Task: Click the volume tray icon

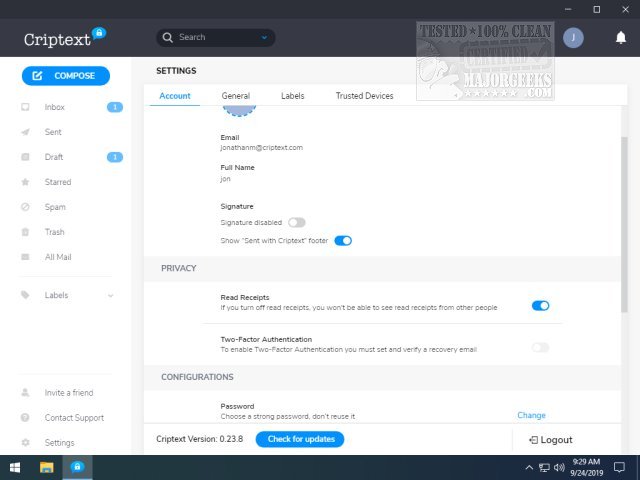Action: [559, 467]
